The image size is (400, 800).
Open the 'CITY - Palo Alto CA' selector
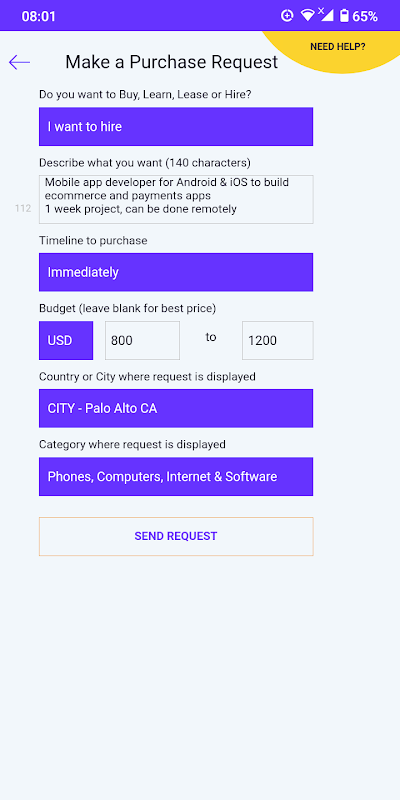pyautogui.click(x=176, y=409)
